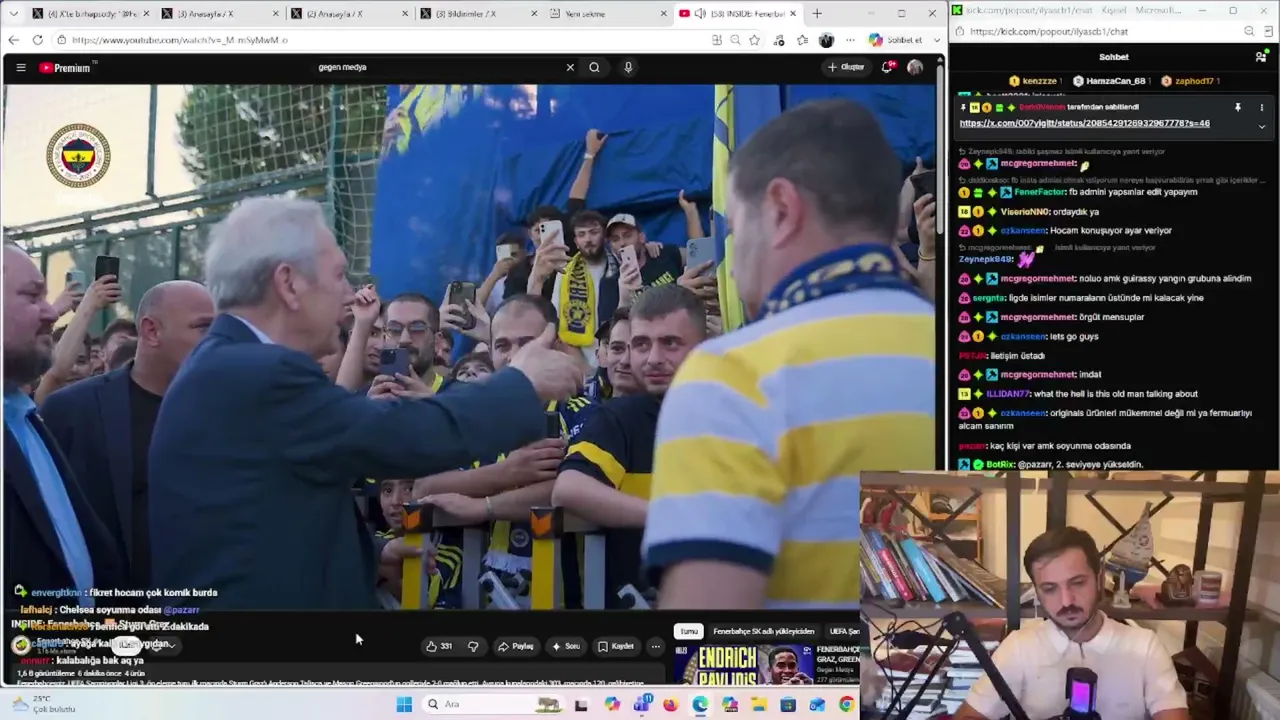Reload the YouTube page

[37, 40]
